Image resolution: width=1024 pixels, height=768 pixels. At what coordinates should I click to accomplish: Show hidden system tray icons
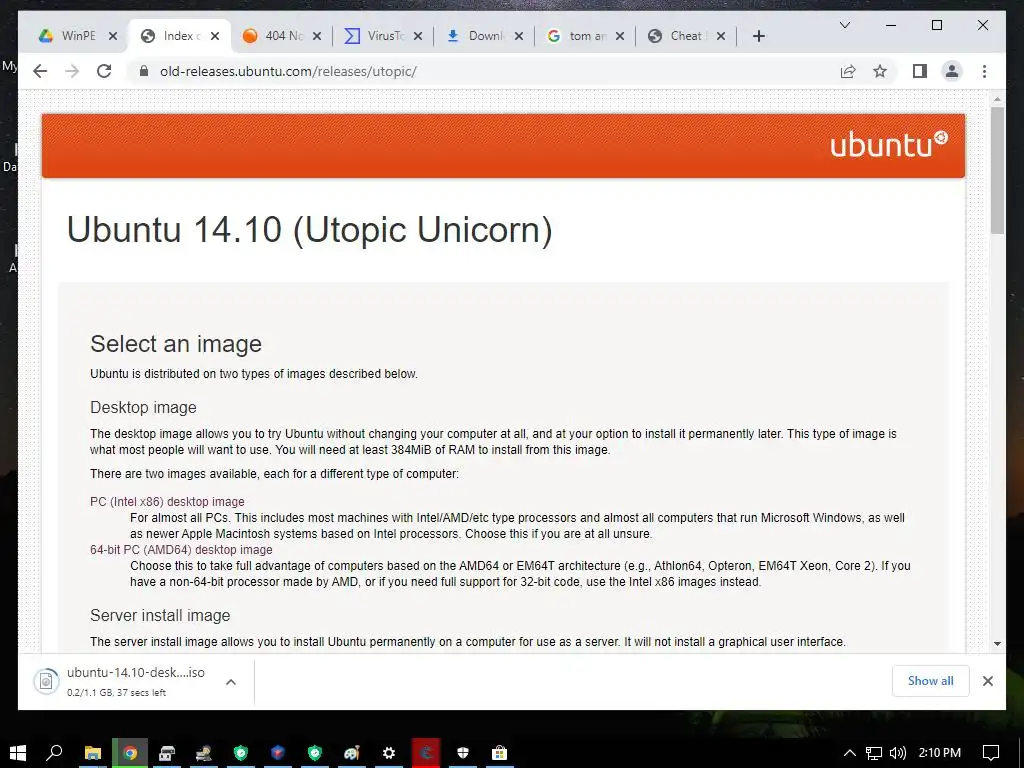[x=850, y=753]
